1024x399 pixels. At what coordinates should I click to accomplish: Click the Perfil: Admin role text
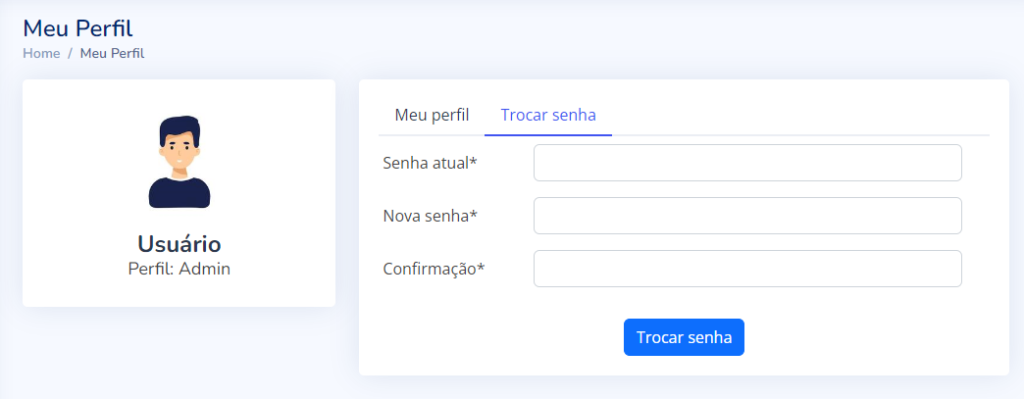tap(179, 269)
